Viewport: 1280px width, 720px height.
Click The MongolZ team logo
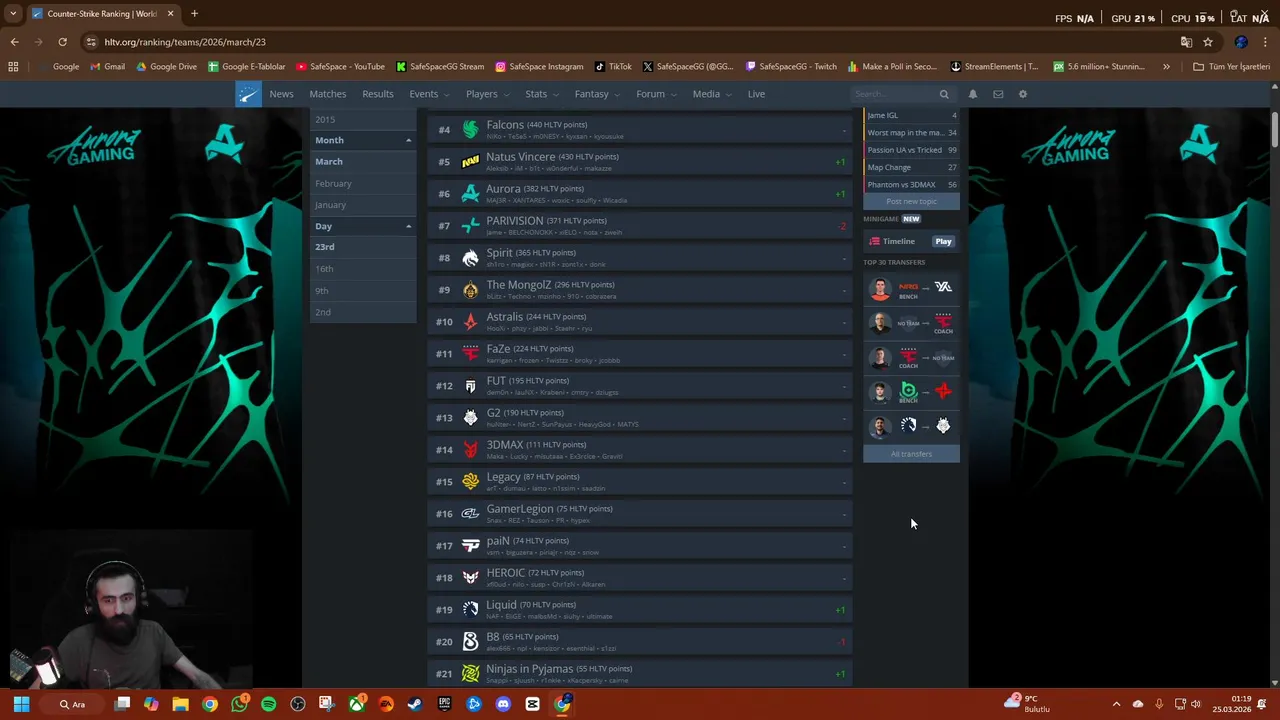tap(471, 290)
